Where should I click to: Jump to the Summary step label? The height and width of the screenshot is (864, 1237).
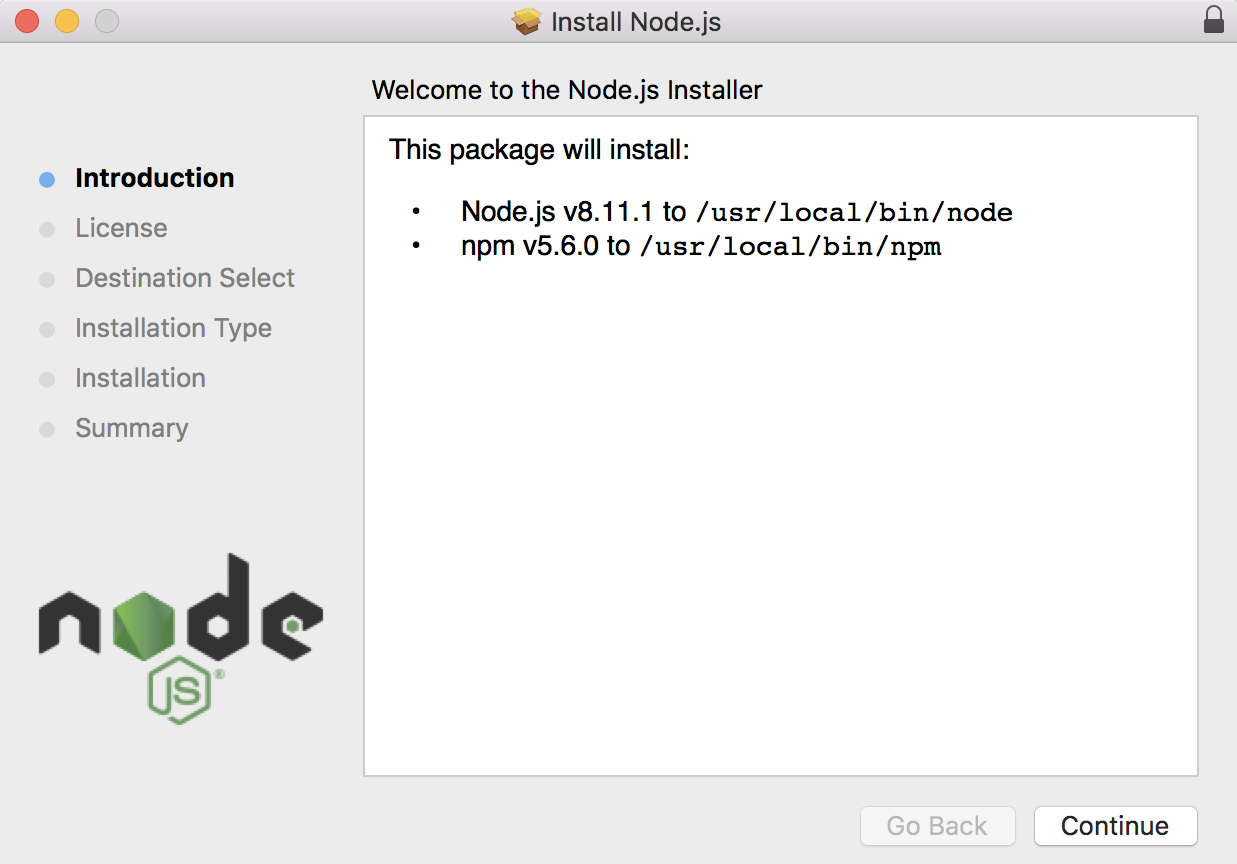(132, 428)
